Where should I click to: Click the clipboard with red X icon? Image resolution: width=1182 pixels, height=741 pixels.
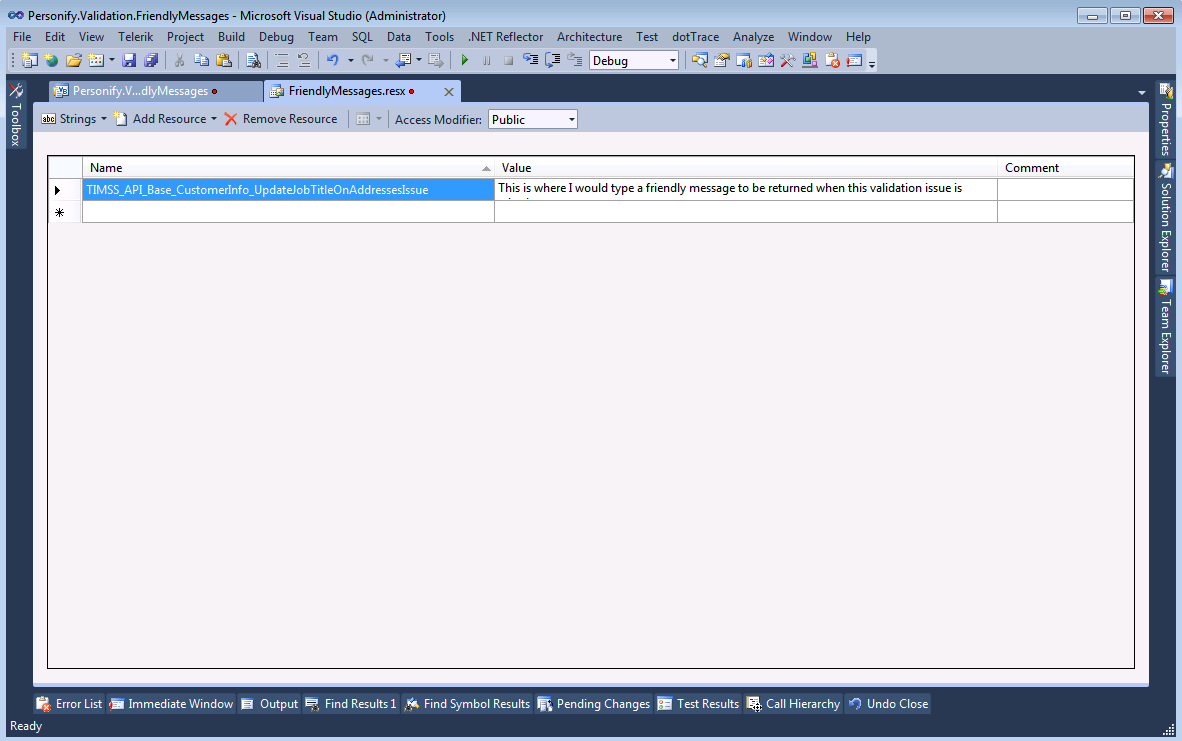coord(832,60)
